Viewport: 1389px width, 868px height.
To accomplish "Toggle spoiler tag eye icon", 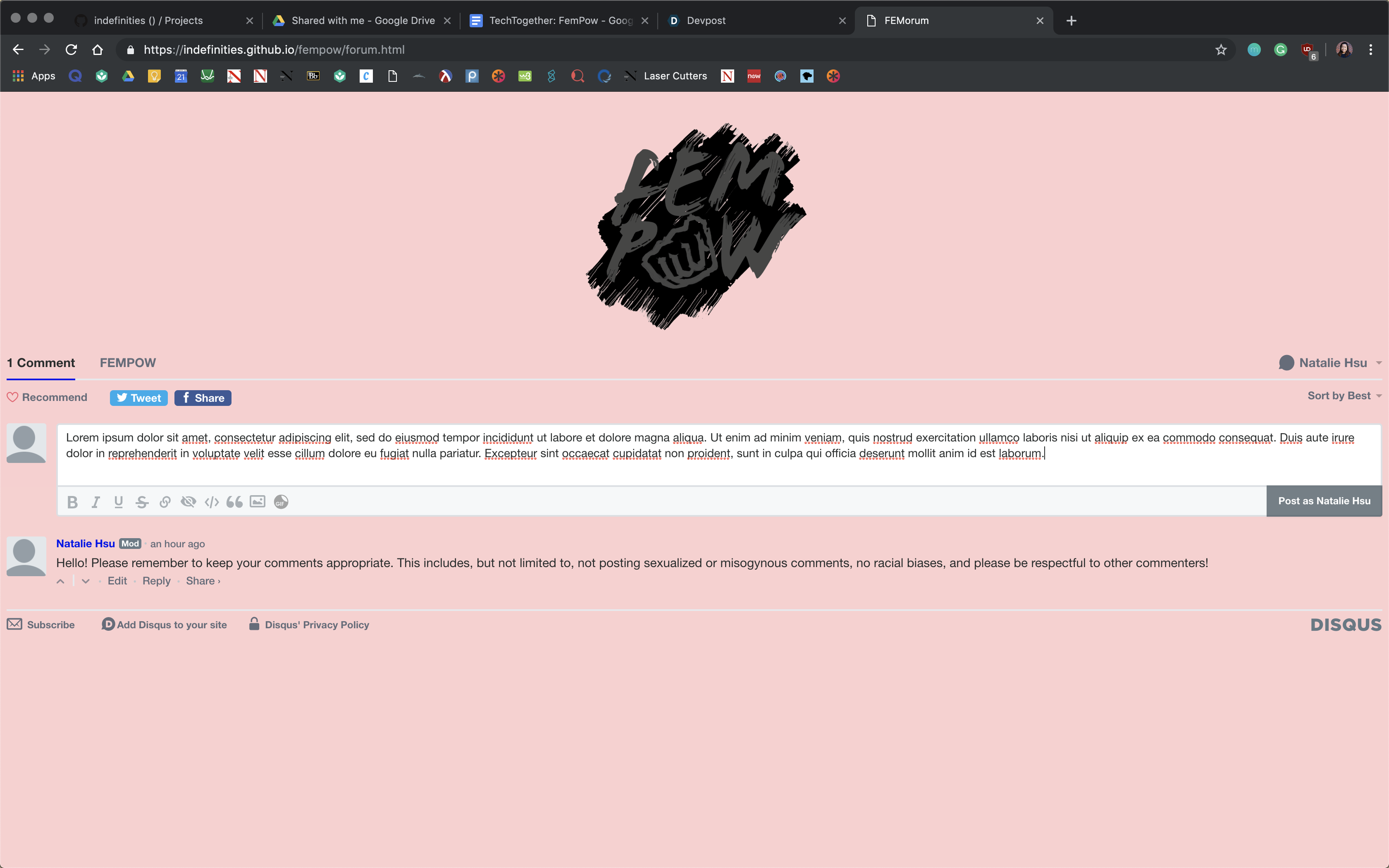I will click(x=188, y=502).
